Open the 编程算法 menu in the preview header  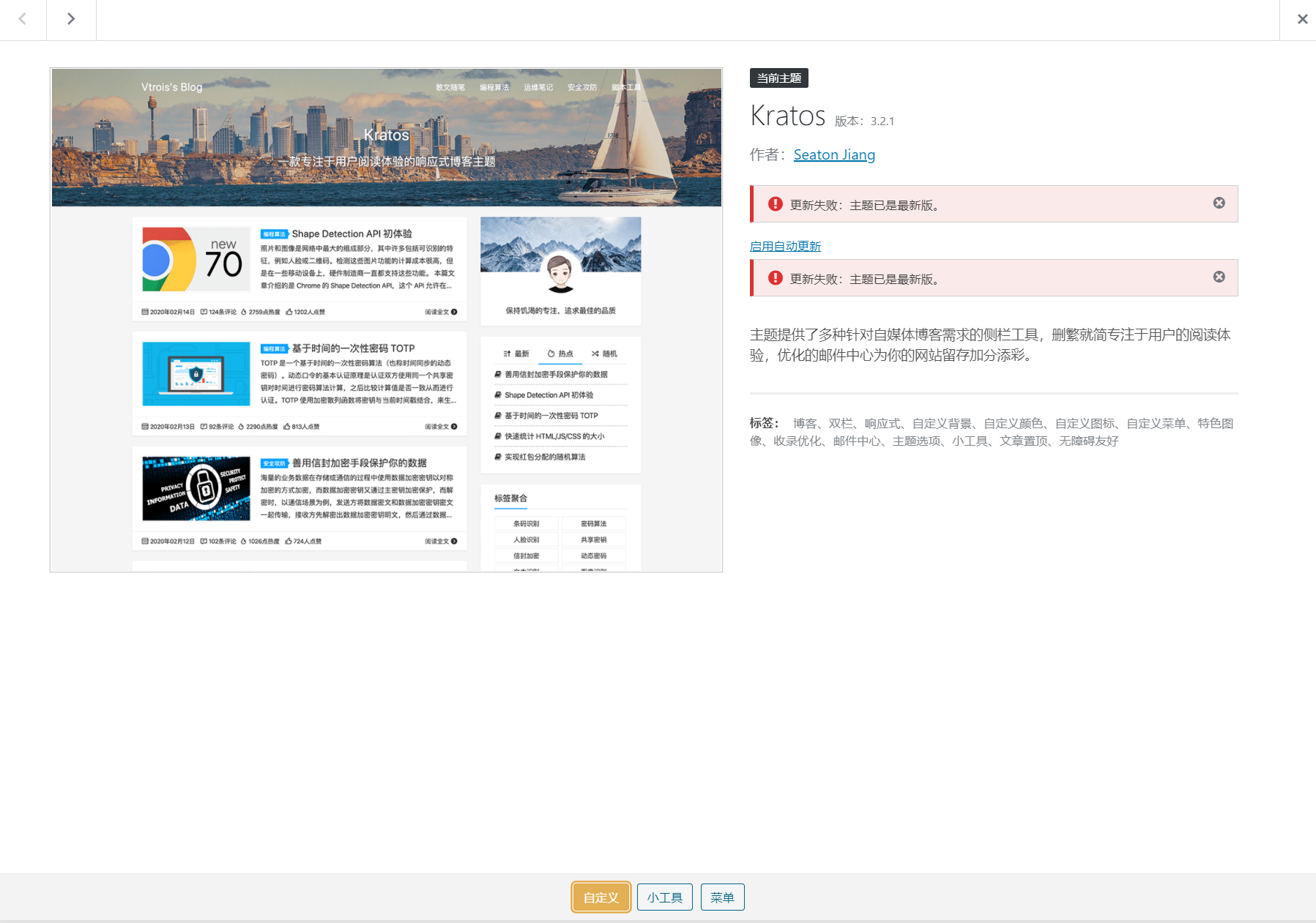click(493, 86)
